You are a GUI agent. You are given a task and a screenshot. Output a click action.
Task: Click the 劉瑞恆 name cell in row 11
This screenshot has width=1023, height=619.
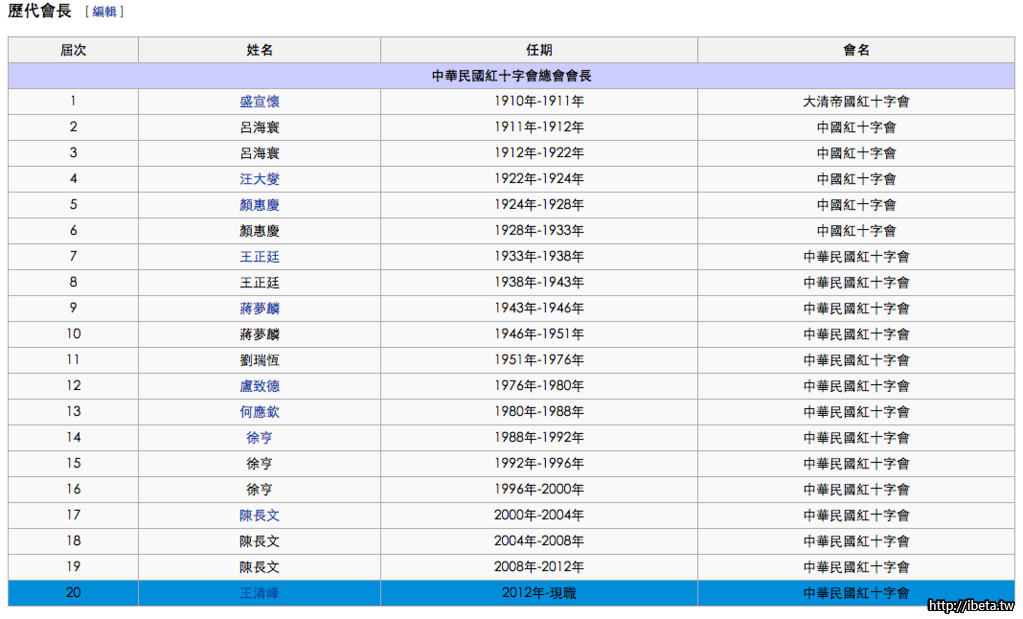click(x=259, y=360)
